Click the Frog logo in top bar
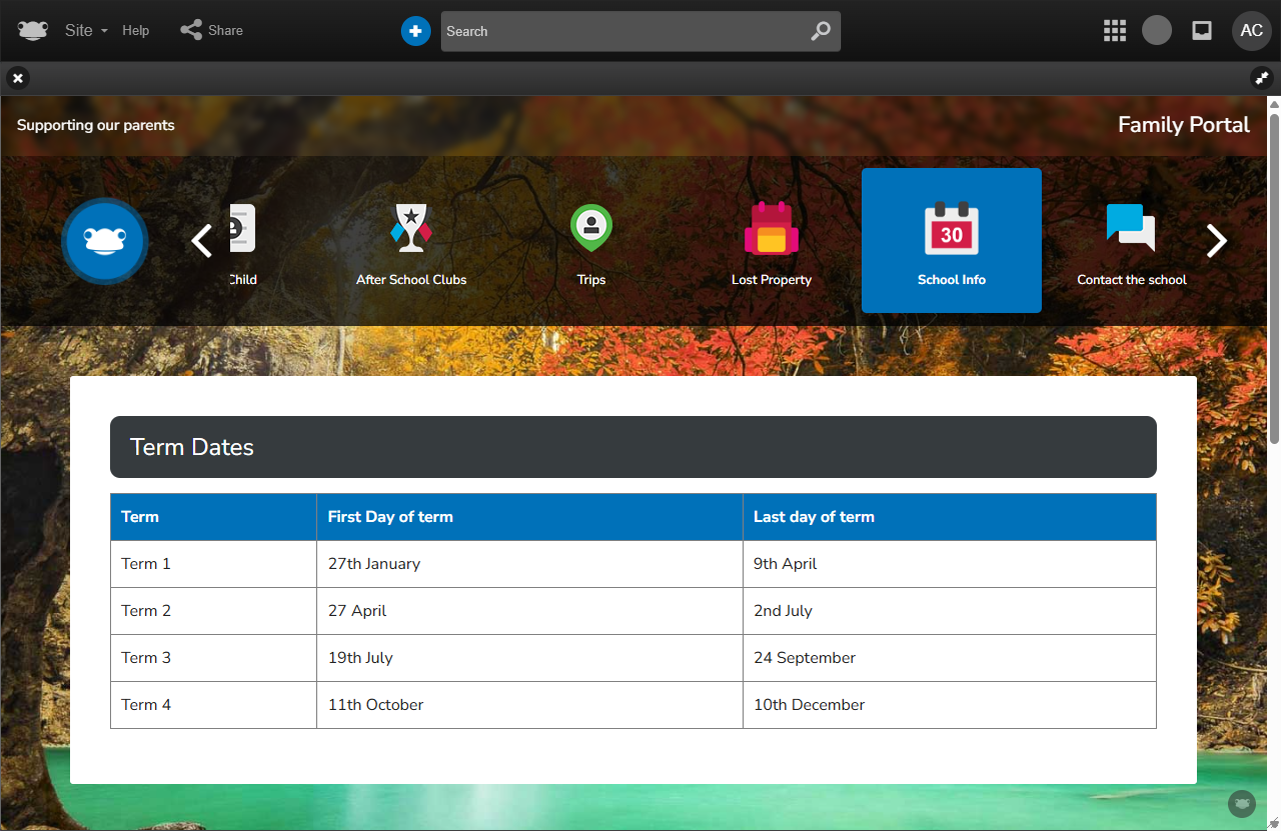The image size is (1281, 831). [32, 30]
